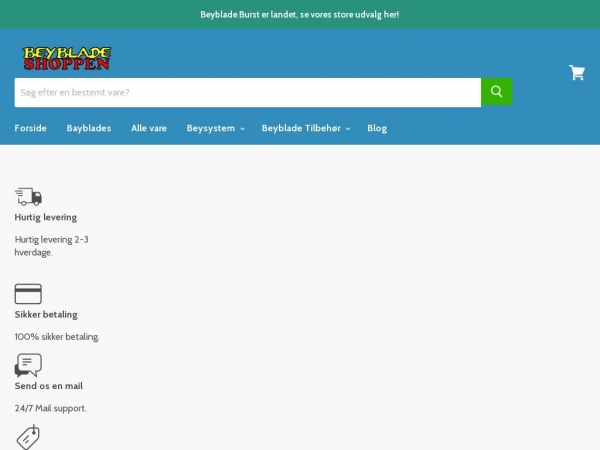This screenshot has height=450, width=600.
Task: Click the credit card payment icon
Action: [x=28, y=294]
